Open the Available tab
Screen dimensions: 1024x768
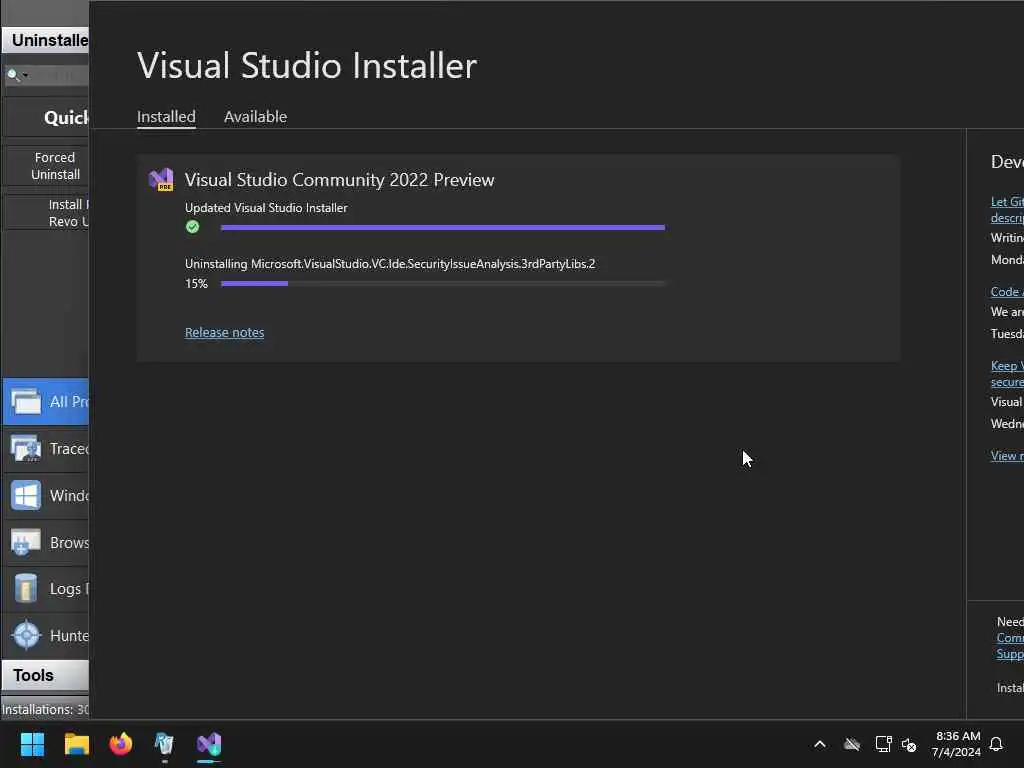255,116
